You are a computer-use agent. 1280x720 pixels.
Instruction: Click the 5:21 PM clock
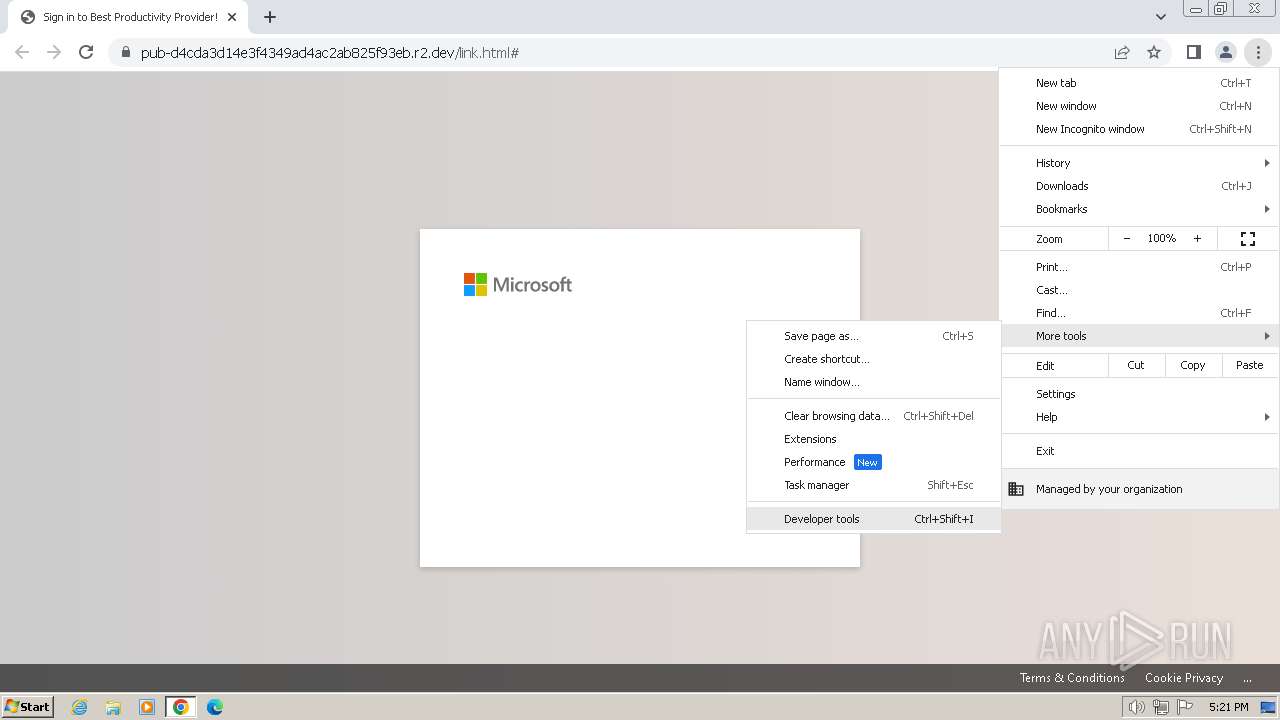1228,707
